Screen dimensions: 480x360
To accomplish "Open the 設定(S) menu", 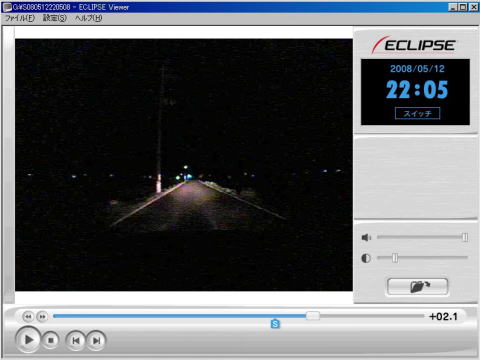I will coord(55,18).
